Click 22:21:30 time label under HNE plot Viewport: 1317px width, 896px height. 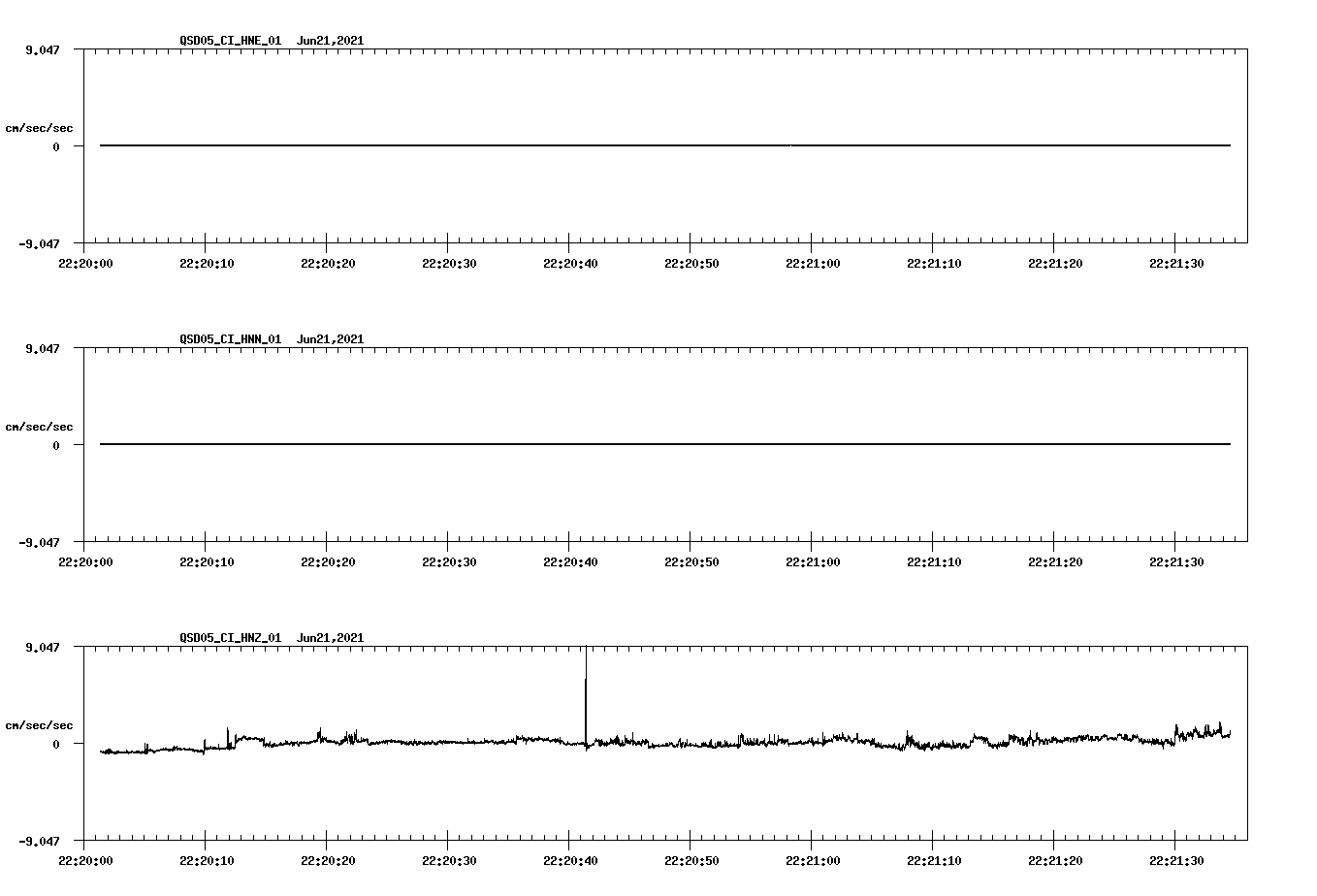(1176, 263)
